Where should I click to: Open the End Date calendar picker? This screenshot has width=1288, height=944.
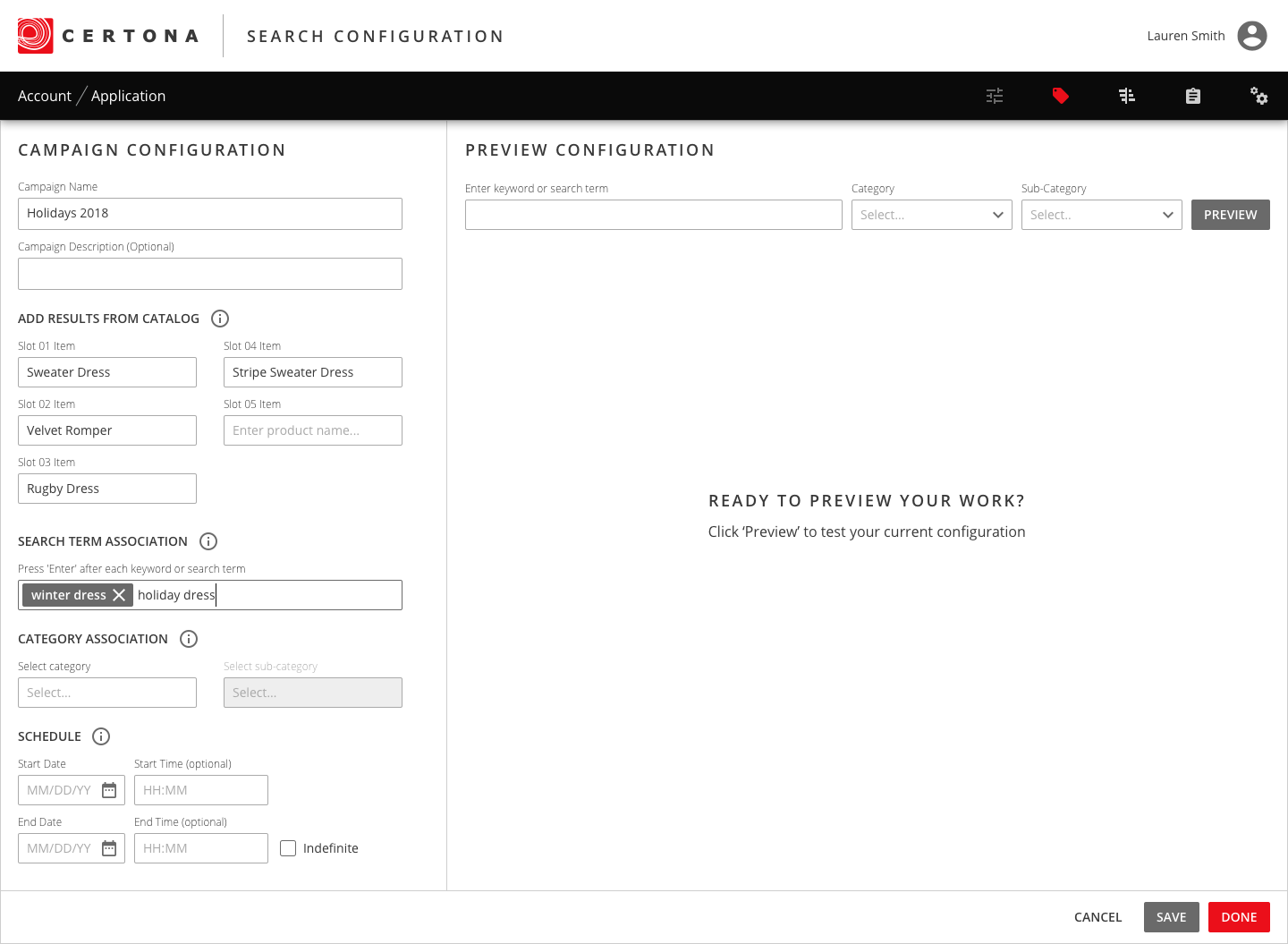coord(109,848)
